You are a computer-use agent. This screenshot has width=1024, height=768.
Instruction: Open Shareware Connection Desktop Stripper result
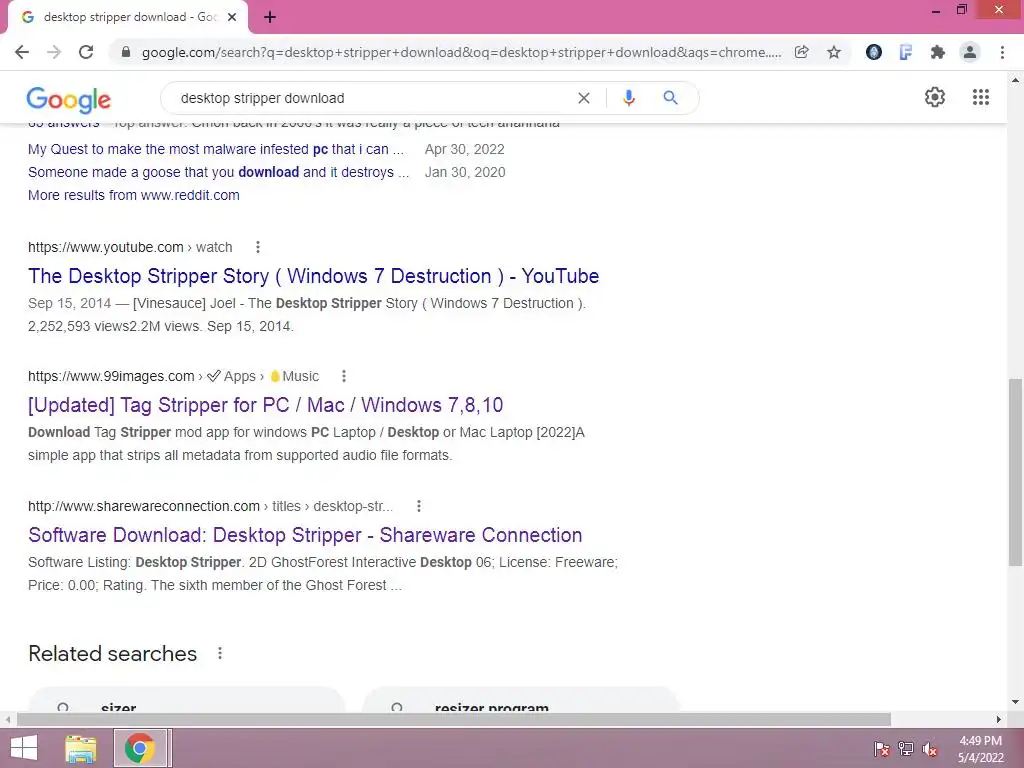(x=305, y=535)
